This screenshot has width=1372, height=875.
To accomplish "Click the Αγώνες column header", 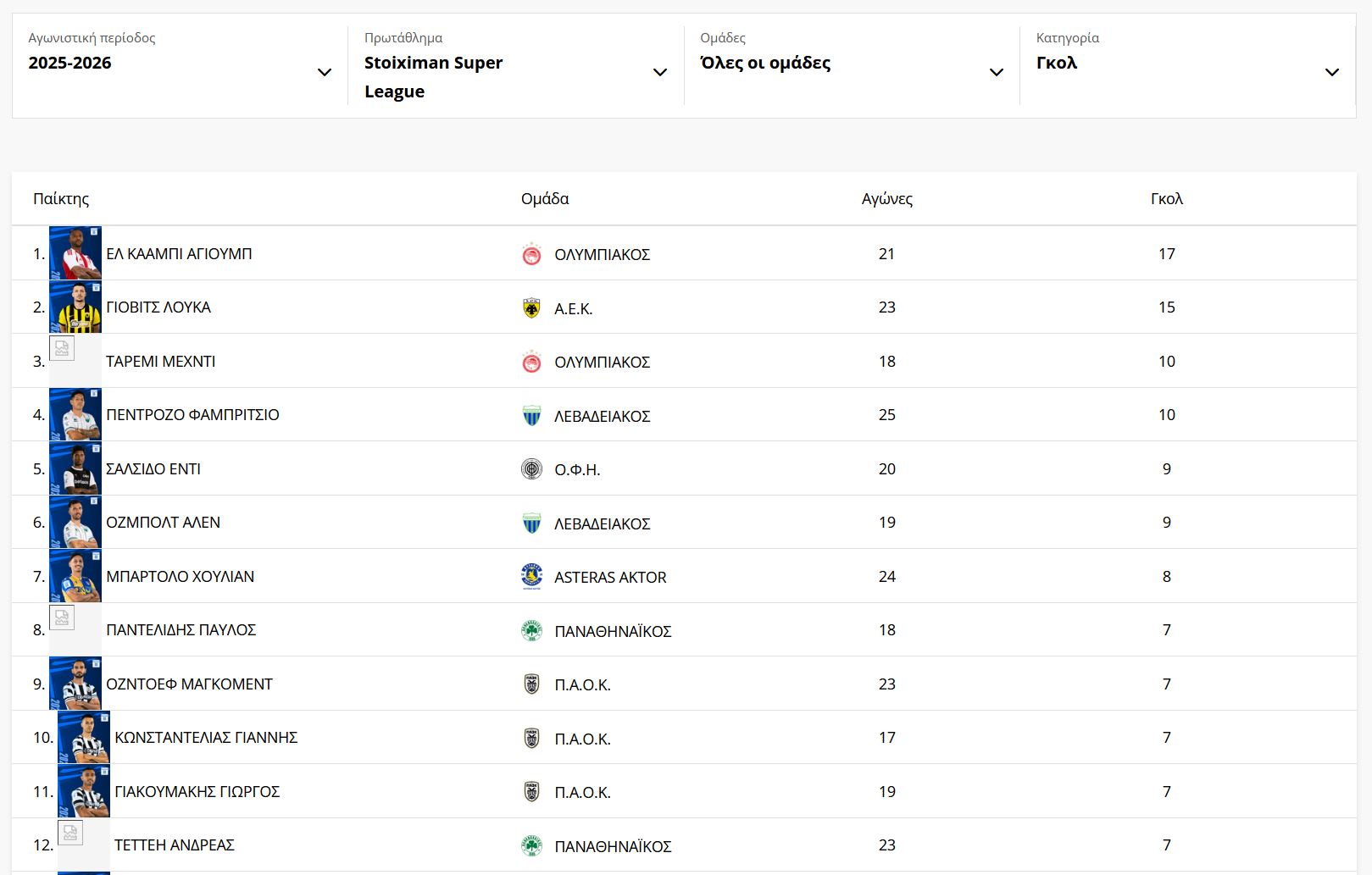I will click(x=886, y=199).
